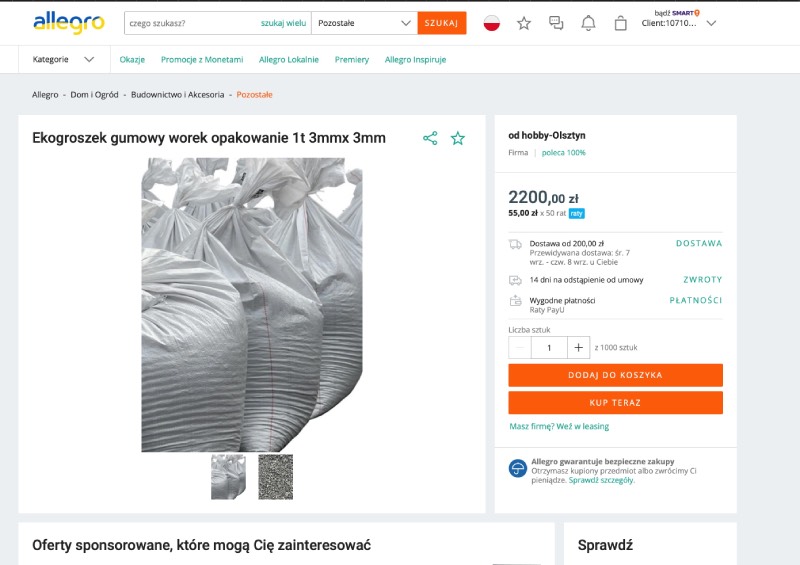Open Okazje navigation tab
800x565 pixels.
point(132,59)
